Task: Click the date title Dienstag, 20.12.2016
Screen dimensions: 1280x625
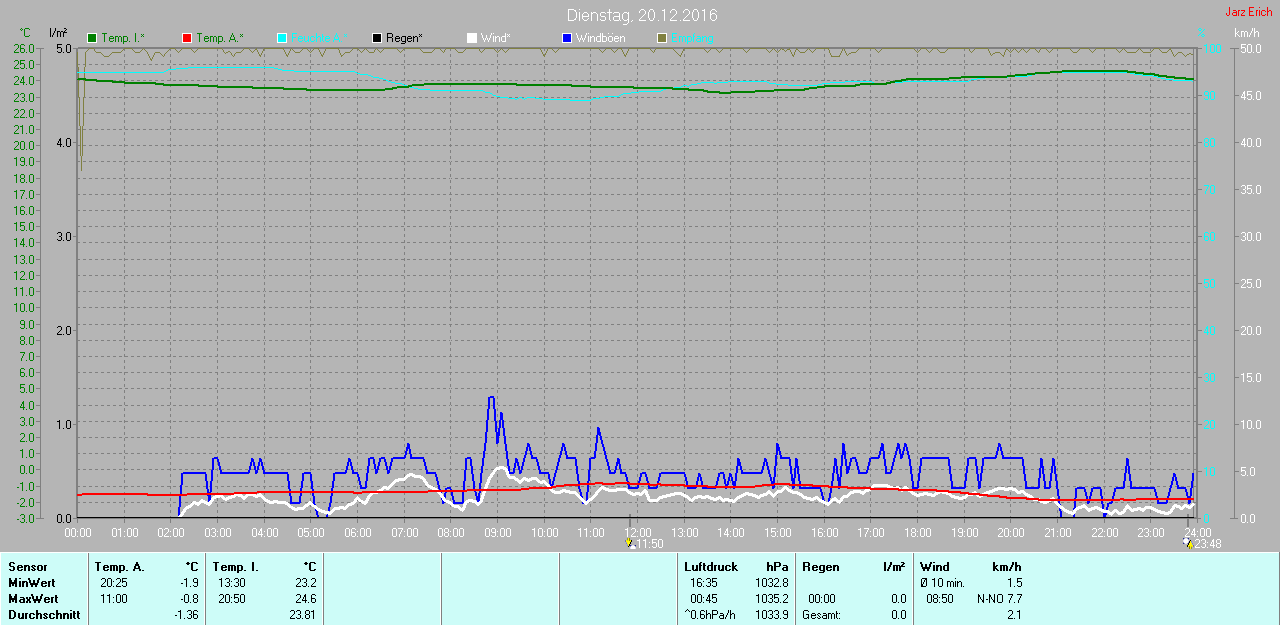Action: (x=641, y=15)
